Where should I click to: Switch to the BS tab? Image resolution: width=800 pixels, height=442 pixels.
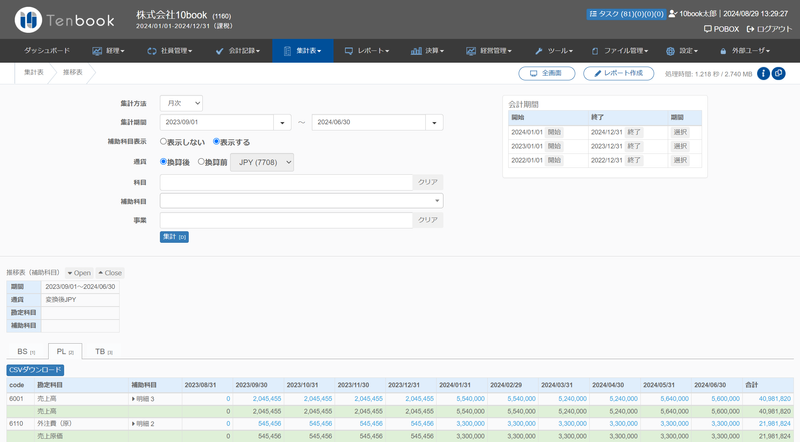25,352
